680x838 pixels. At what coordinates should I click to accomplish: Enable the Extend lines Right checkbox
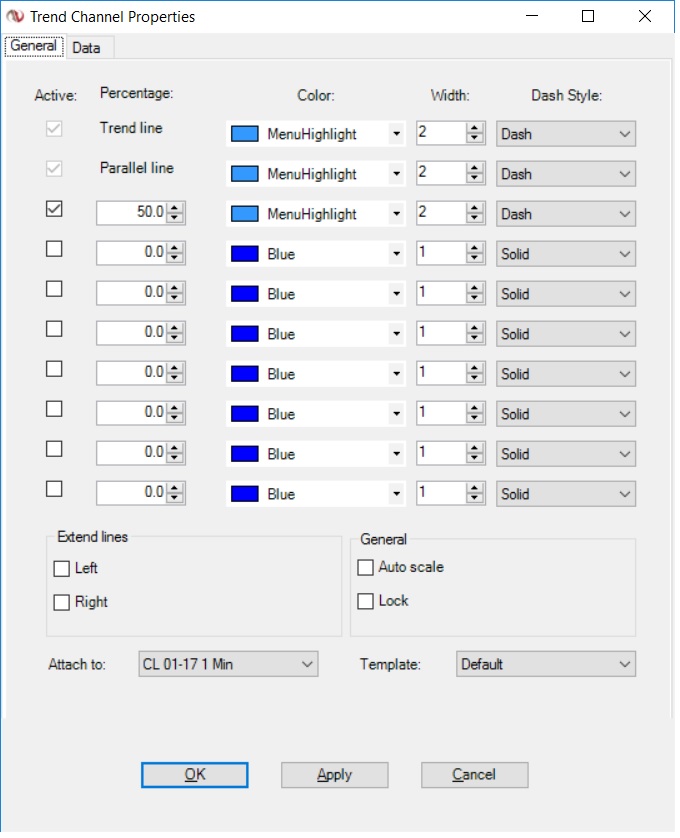pos(62,603)
